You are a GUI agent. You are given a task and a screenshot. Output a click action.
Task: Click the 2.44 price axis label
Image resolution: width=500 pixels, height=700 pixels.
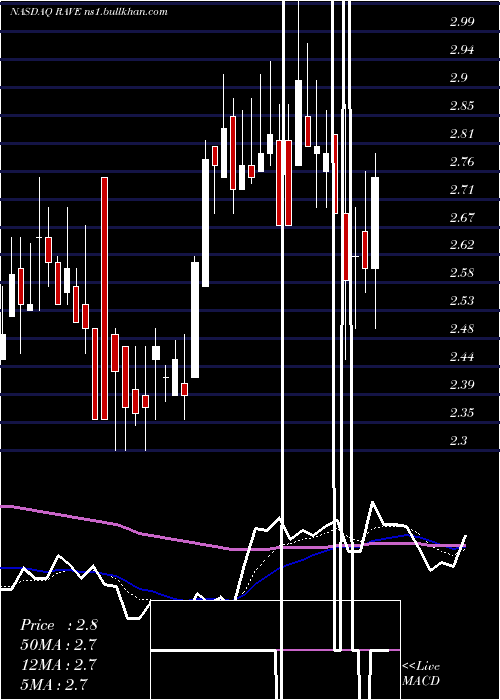tap(462, 357)
